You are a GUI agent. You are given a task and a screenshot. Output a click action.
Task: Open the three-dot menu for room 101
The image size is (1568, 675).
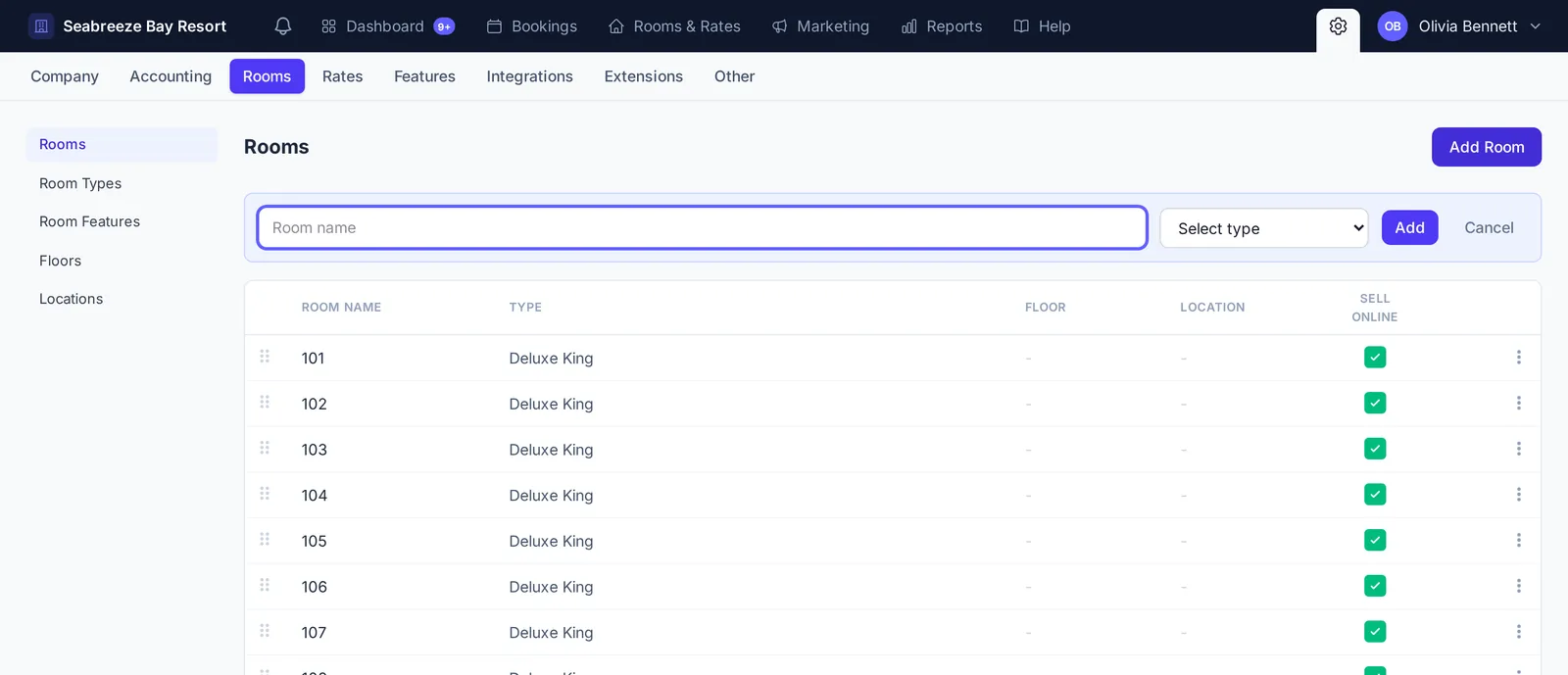(x=1519, y=358)
